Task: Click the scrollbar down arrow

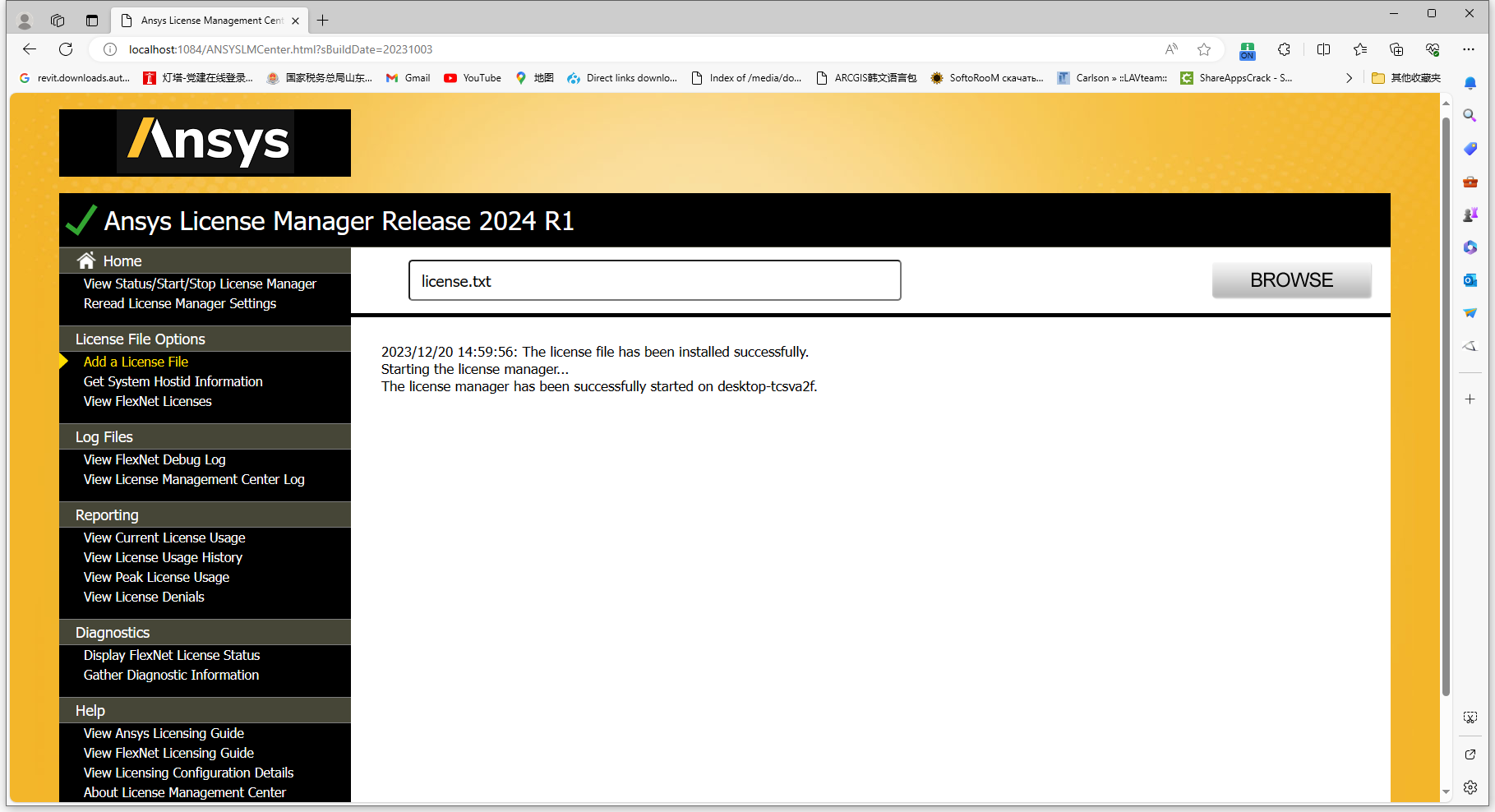Action: (1446, 792)
